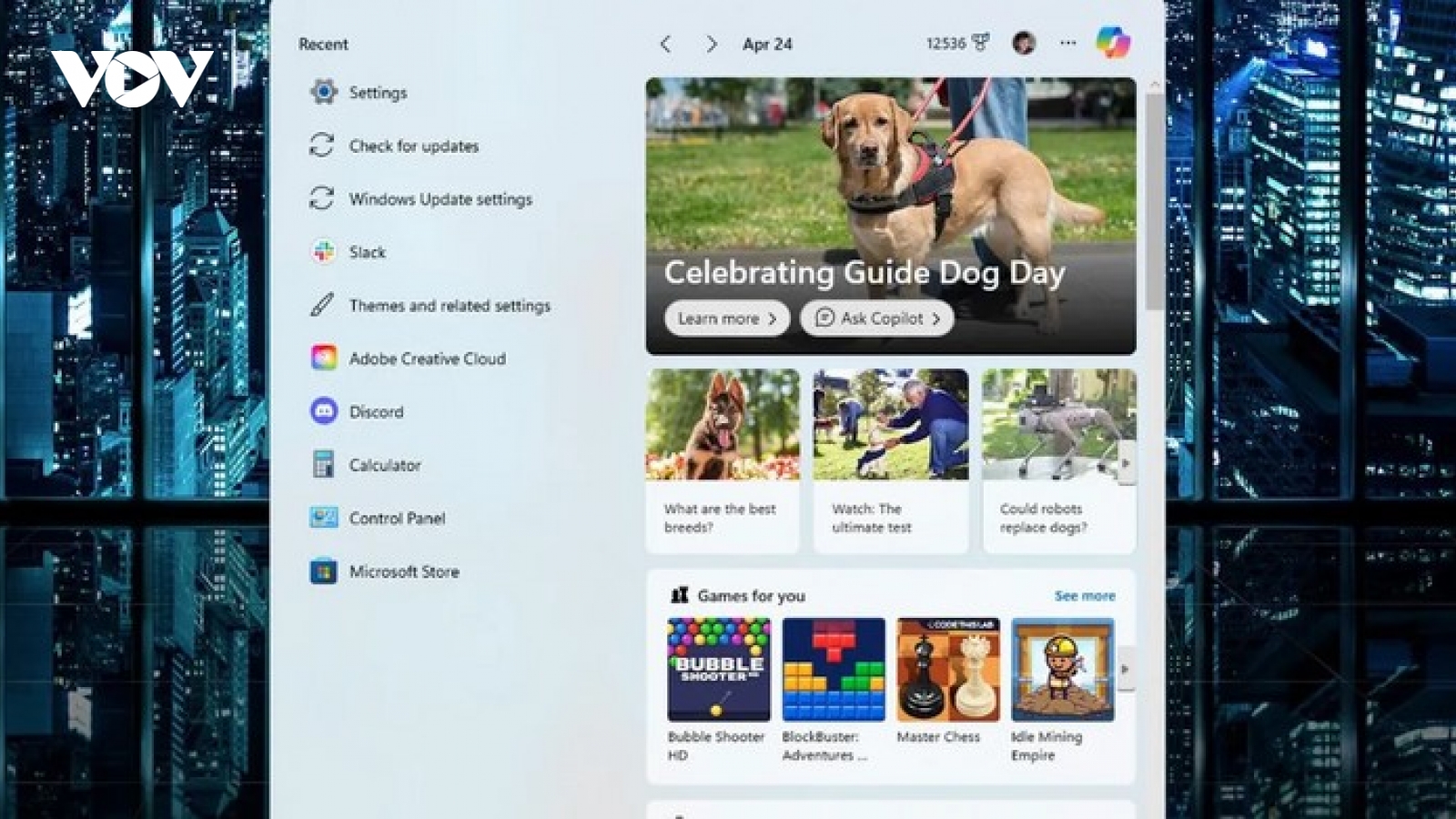The image size is (1456, 819).
Task: Open See more games link
Action: (1085, 596)
